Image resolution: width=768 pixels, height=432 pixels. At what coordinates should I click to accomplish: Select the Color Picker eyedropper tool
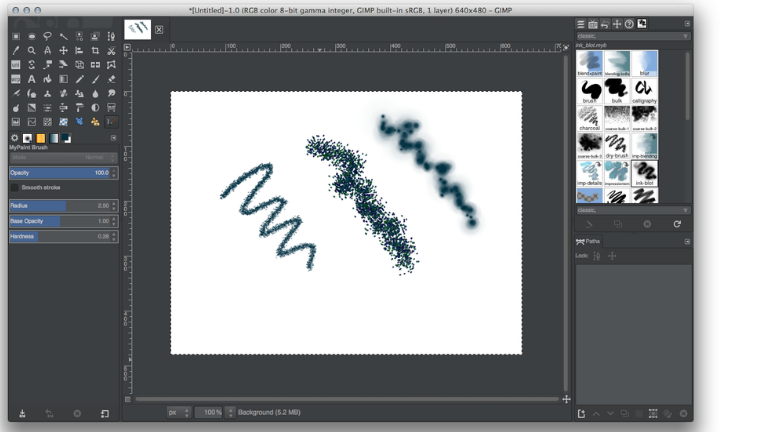click(16, 50)
